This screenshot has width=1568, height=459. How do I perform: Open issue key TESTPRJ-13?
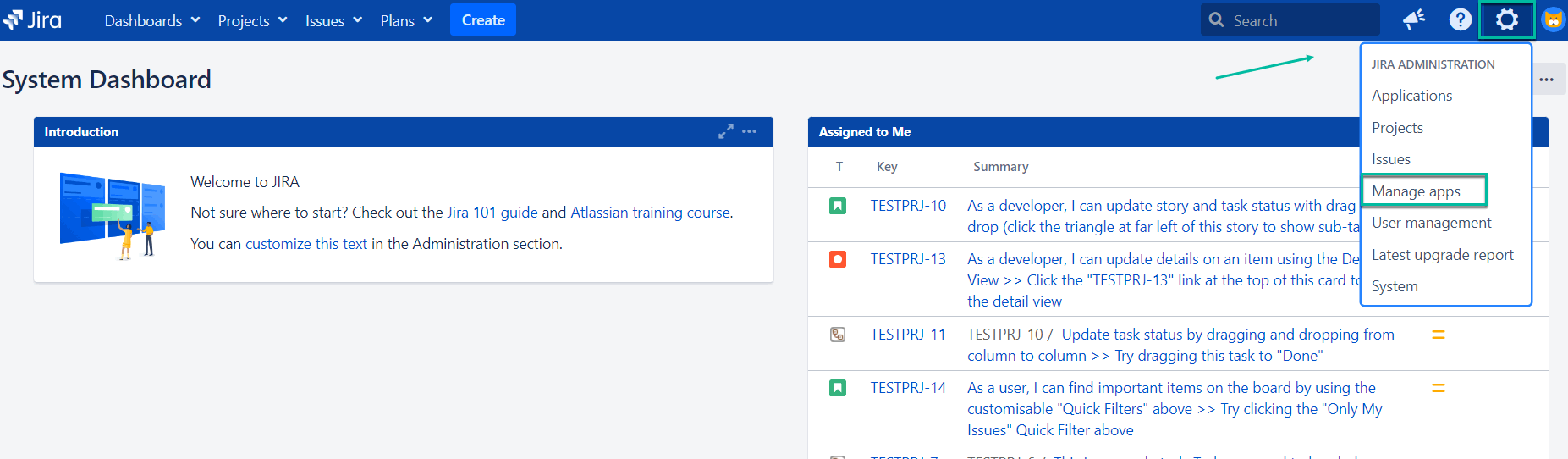pyautogui.click(x=908, y=259)
